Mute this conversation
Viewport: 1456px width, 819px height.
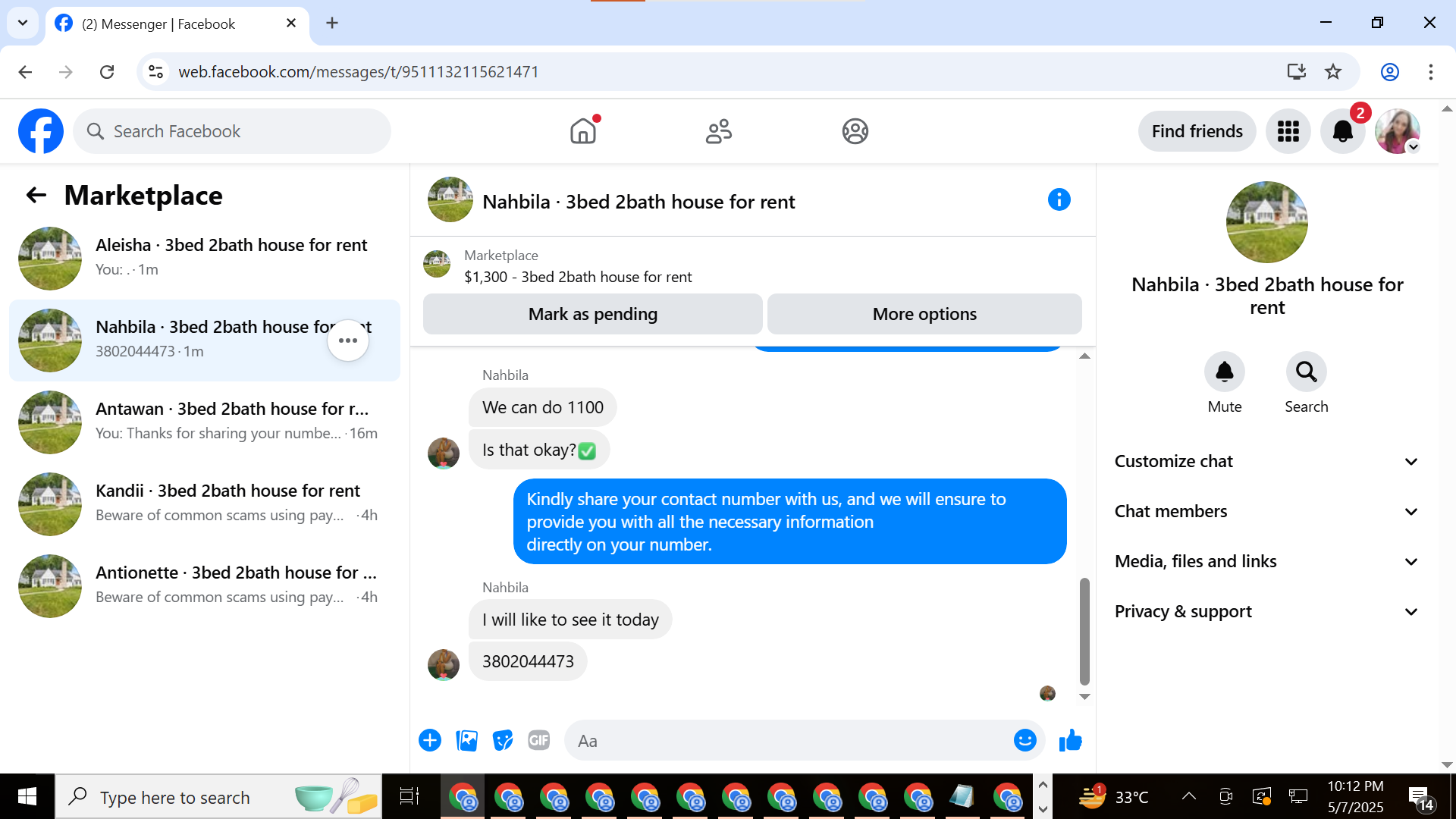click(x=1224, y=372)
